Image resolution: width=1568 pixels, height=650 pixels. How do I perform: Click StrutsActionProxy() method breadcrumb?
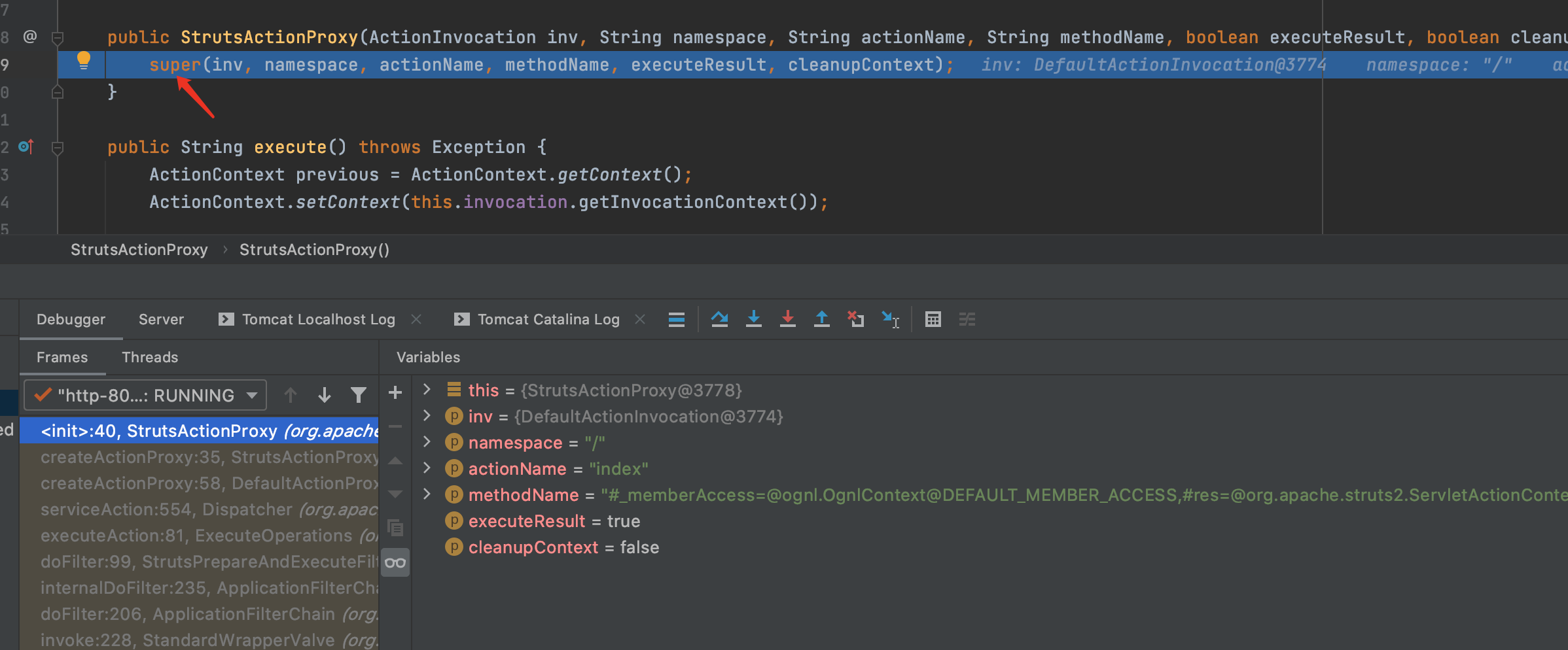[314, 250]
